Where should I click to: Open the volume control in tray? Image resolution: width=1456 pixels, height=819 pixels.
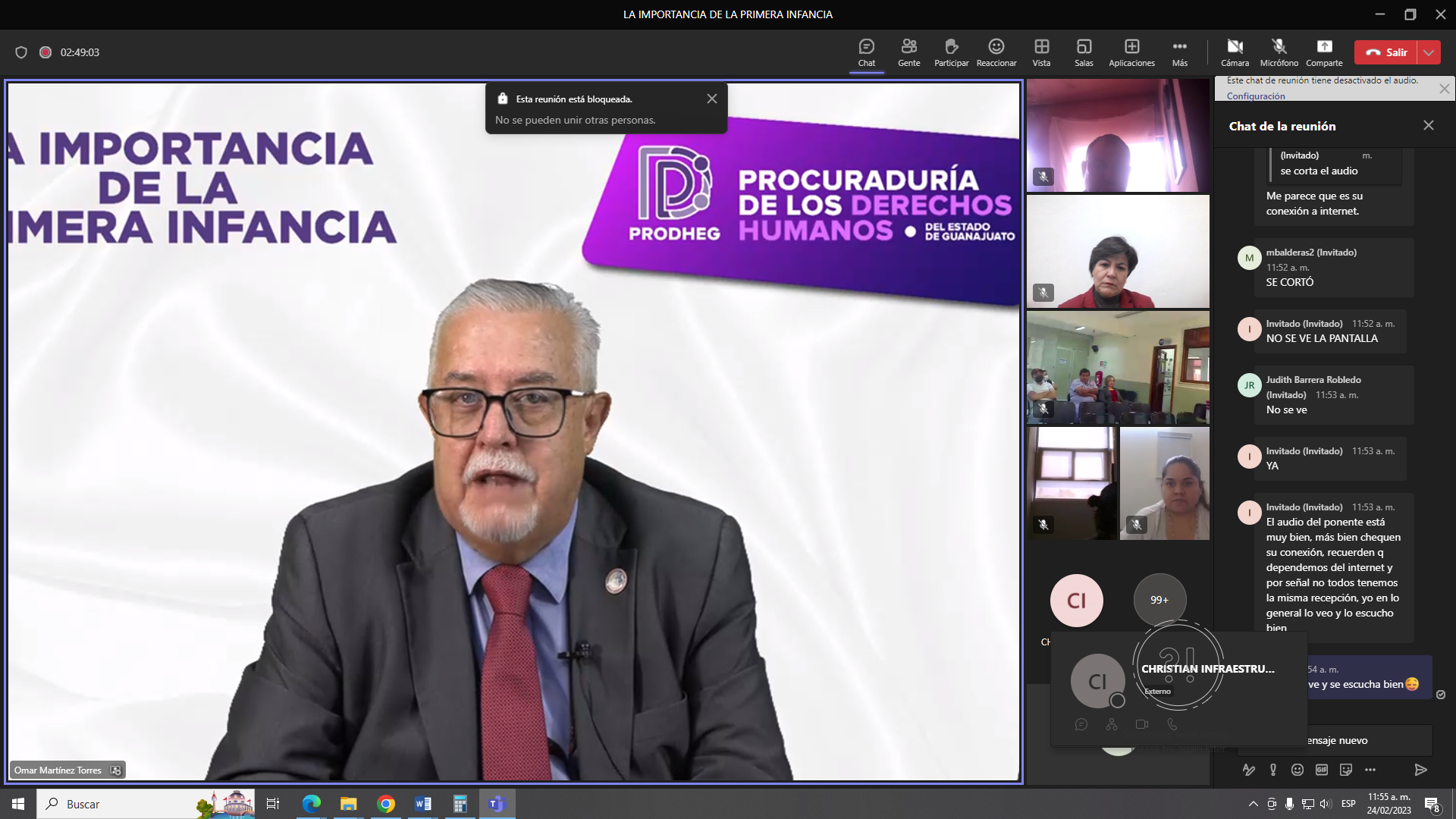coord(1325,804)
